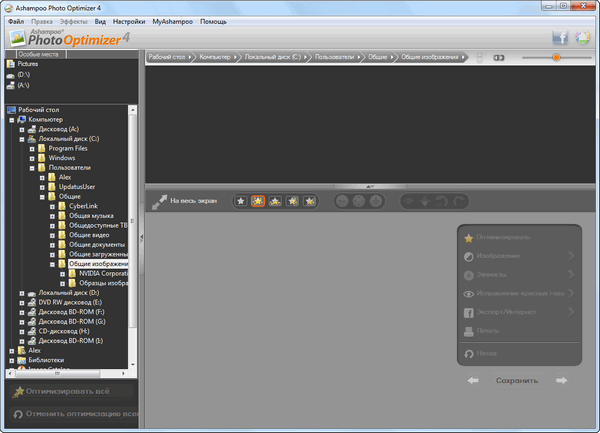
Task: Expand the CyberLink folder
Action: (52, 207)
